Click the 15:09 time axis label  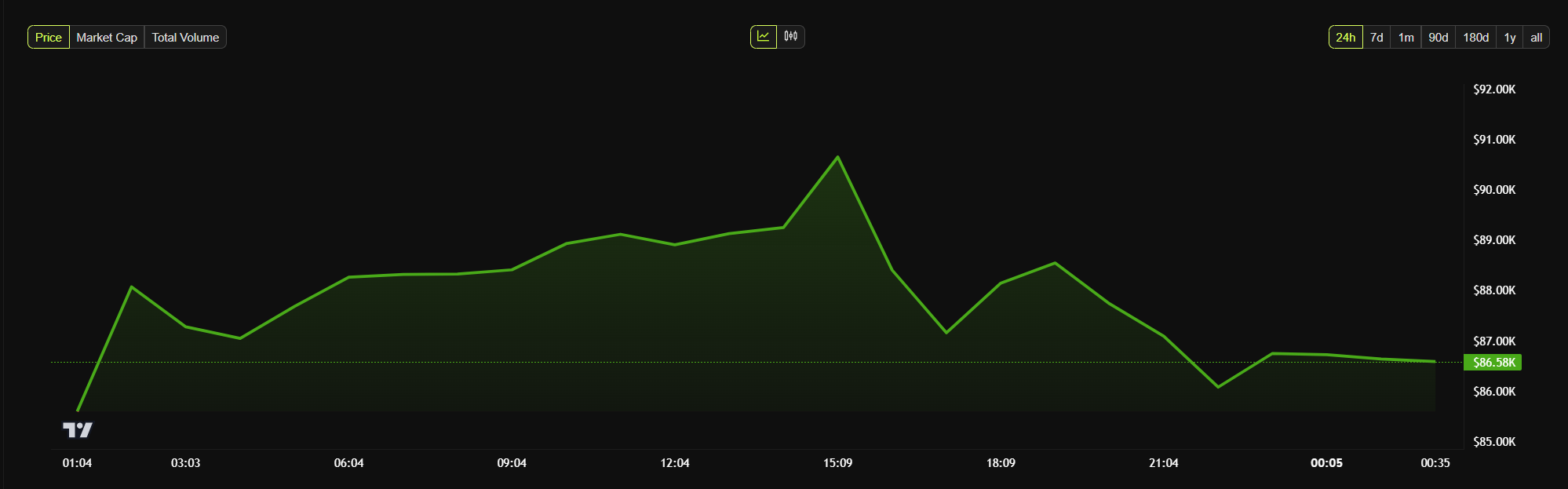837,463
